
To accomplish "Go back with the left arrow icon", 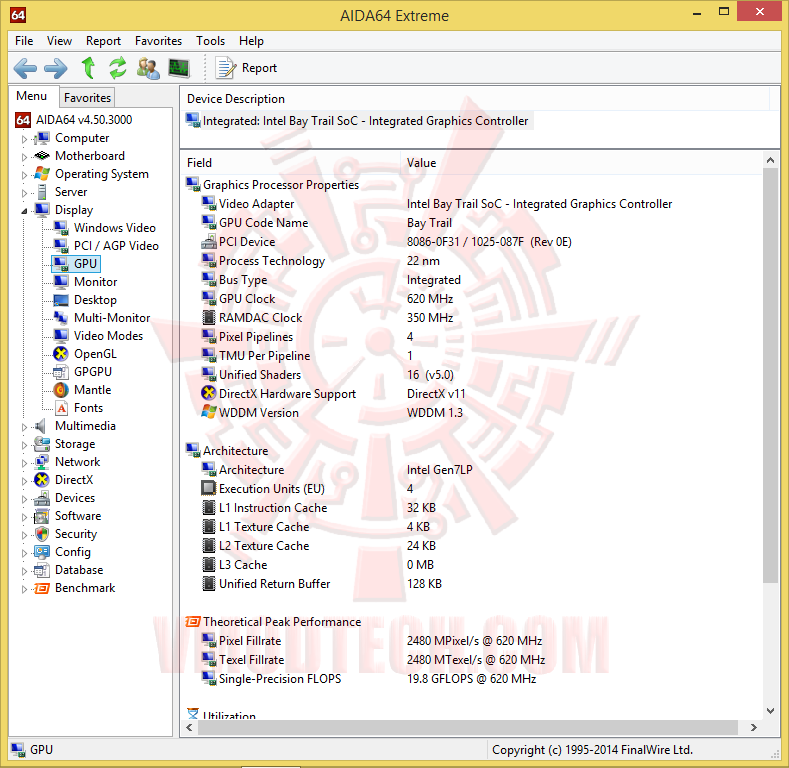I will point(25,68).
